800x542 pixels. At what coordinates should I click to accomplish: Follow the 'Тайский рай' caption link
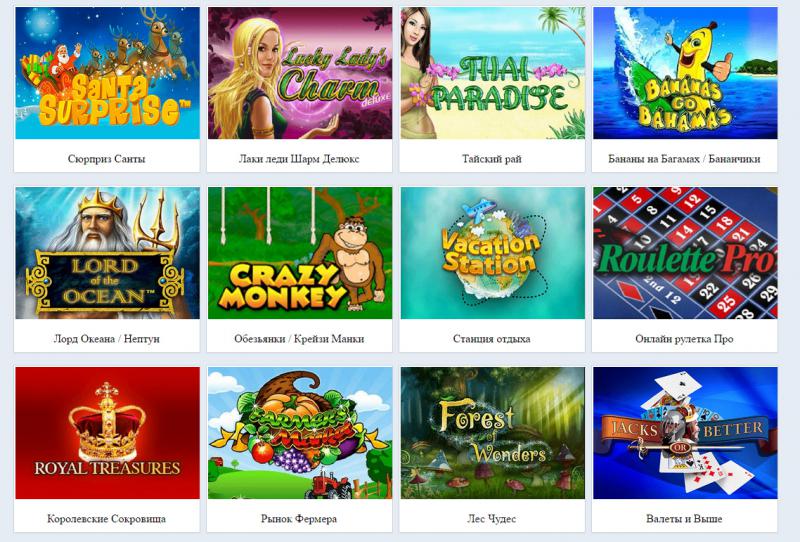(492, 159)
